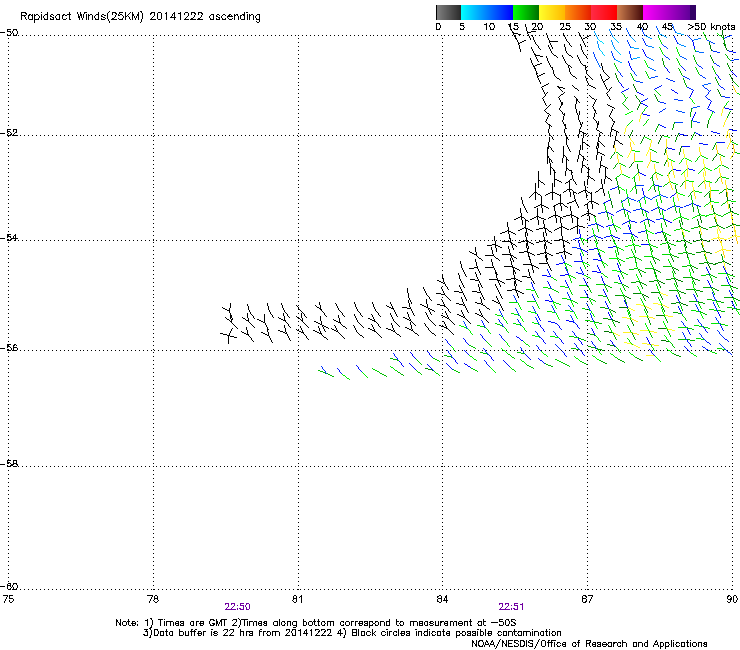
Task: Click the '90' longitude axis label
Action: click(732, 599)
